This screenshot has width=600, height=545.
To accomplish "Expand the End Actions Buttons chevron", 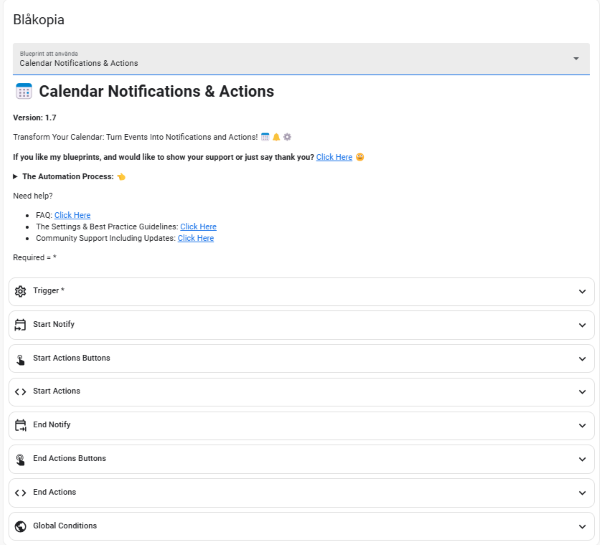I will pyautogui.click(x=582, y=459).
